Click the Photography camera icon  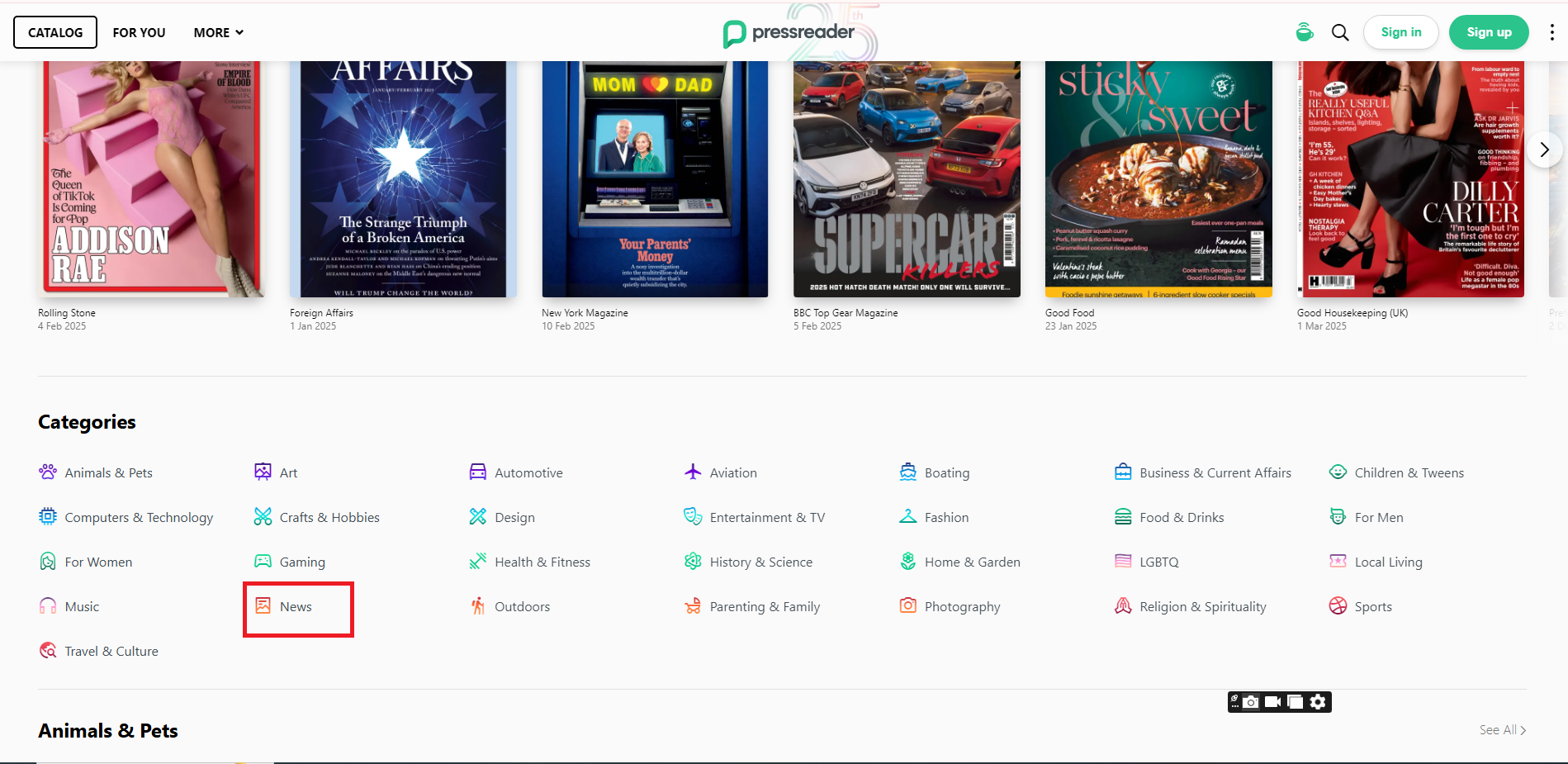(907, 605)
